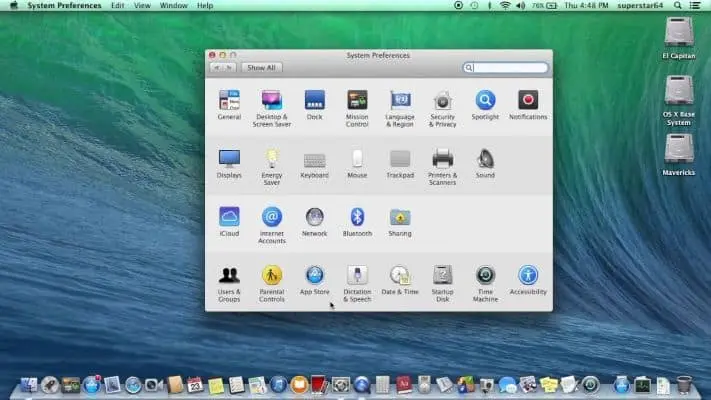Open the Wi-Fi status menu

pyautogui.click(x=505, y=5)
